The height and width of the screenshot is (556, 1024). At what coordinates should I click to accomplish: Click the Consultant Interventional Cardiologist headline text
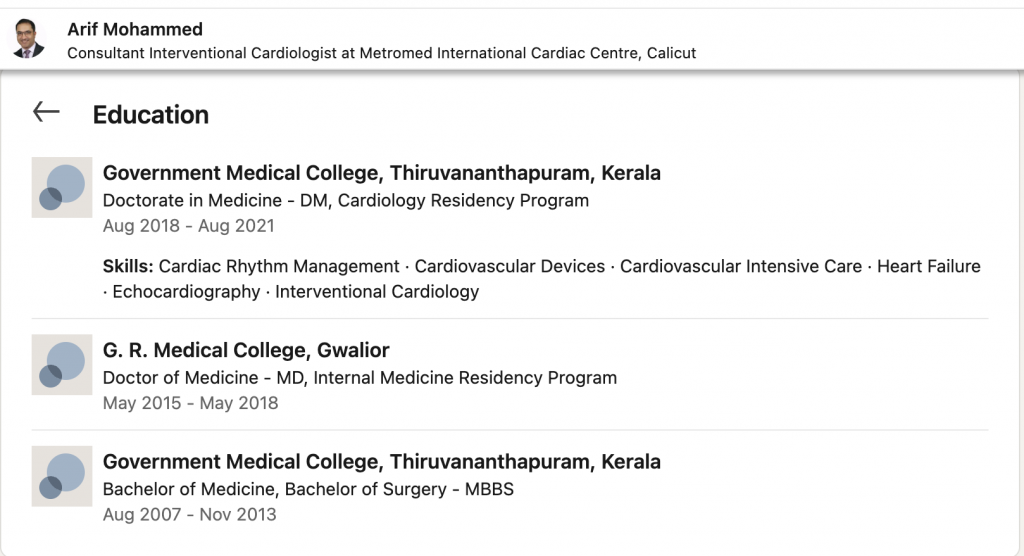coord(381,53)
